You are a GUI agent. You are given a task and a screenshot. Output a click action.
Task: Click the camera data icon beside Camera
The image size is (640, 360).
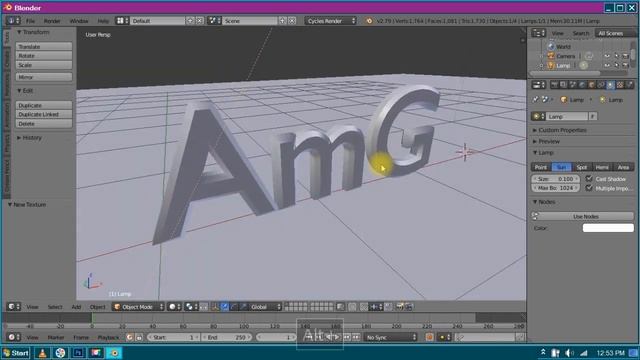click(x=589, y=56)
